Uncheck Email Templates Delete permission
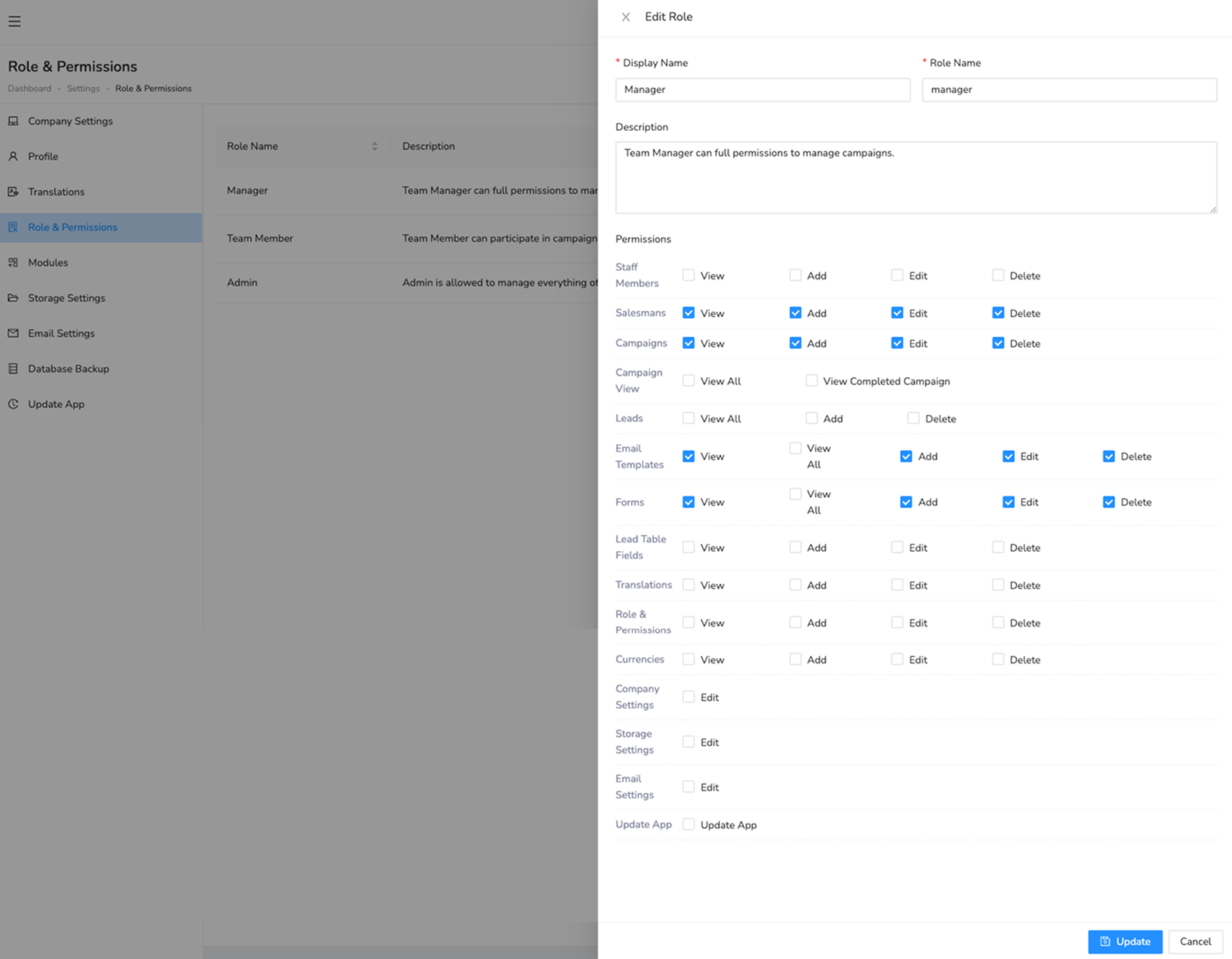The image size is (1232, 959). click(1109, 456)
